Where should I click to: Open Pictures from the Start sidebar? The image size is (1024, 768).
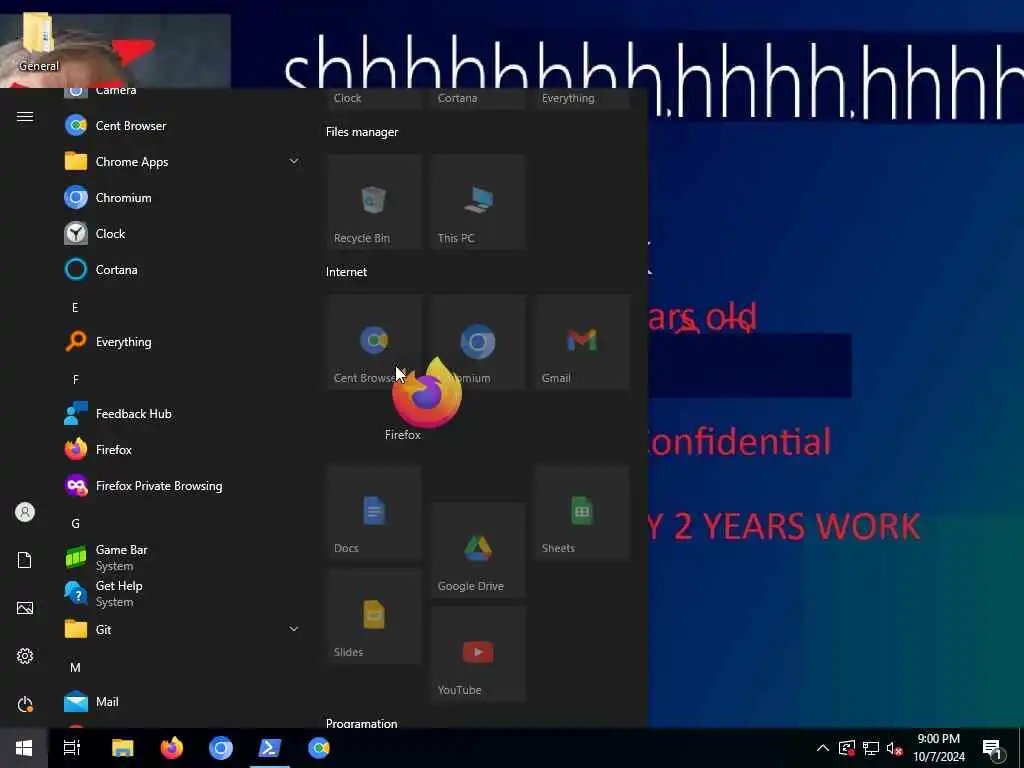click(25, 608)
